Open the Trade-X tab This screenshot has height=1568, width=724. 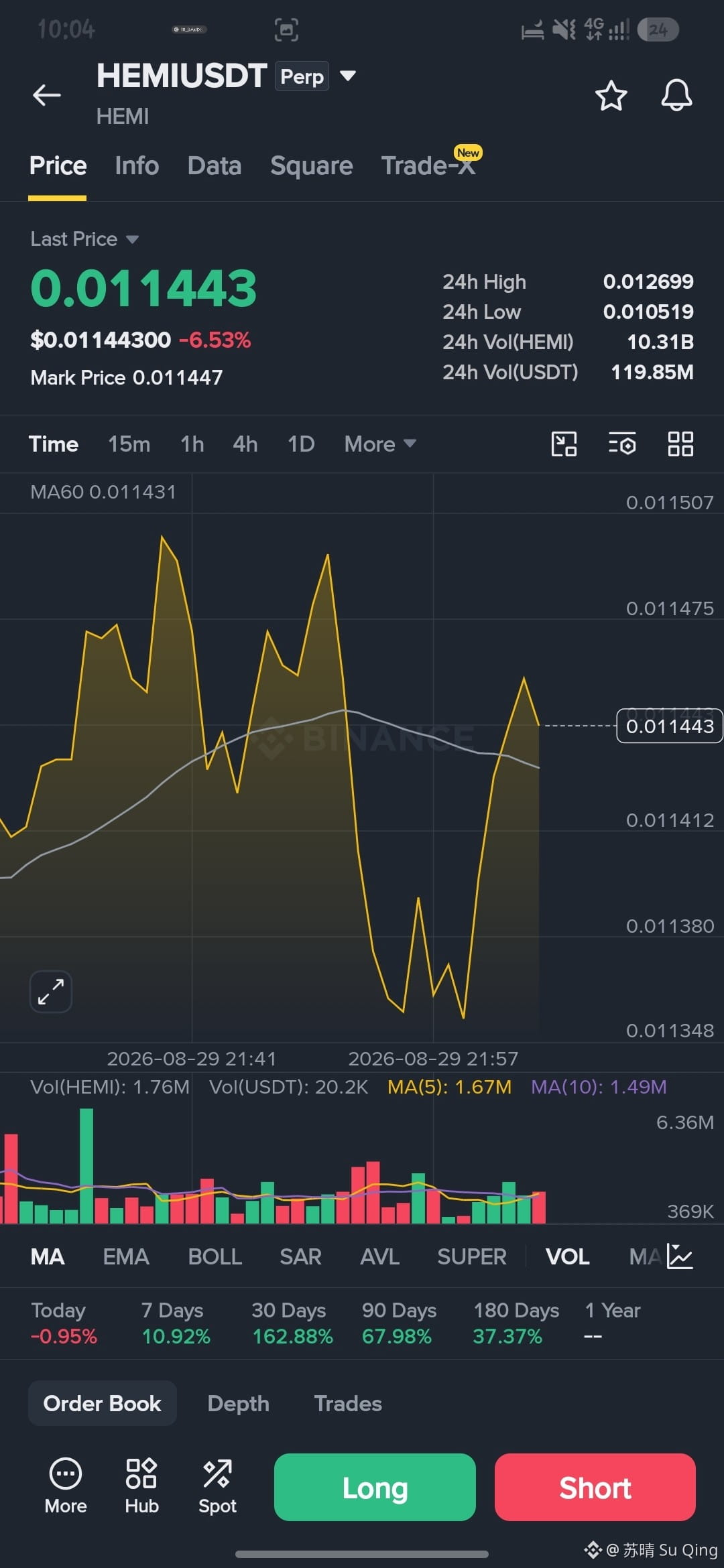coord(429,165)
